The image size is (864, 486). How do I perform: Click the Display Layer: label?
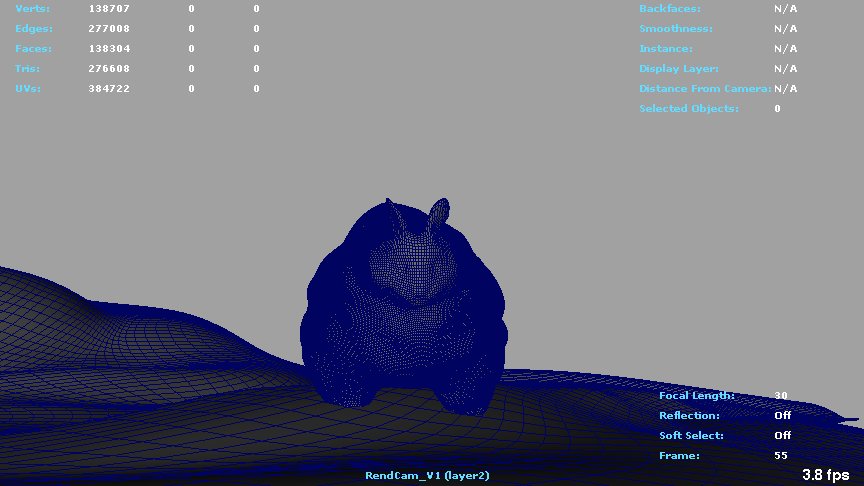coord(679,68)
